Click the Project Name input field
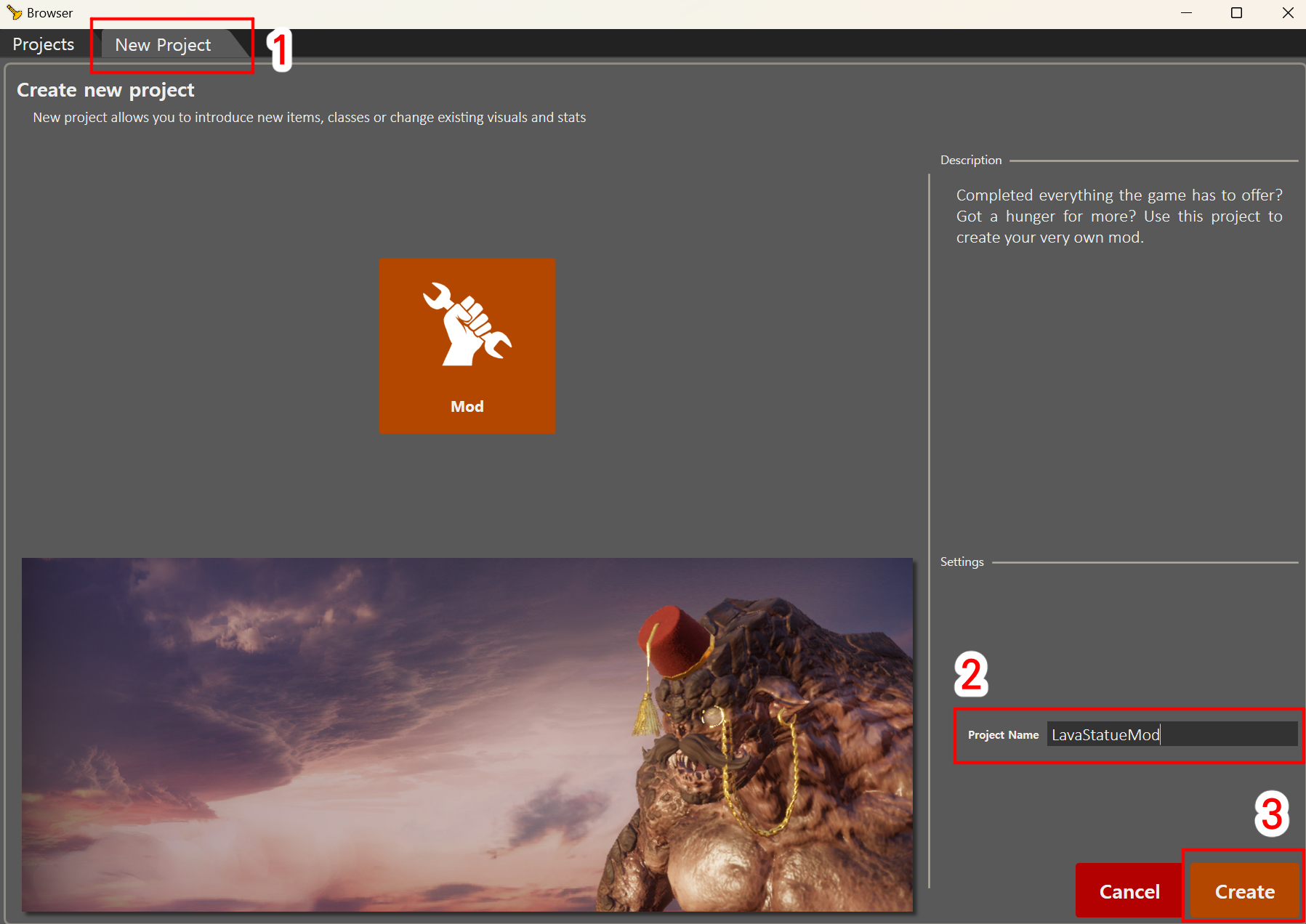1306x924 pixels. (1172, 734)
